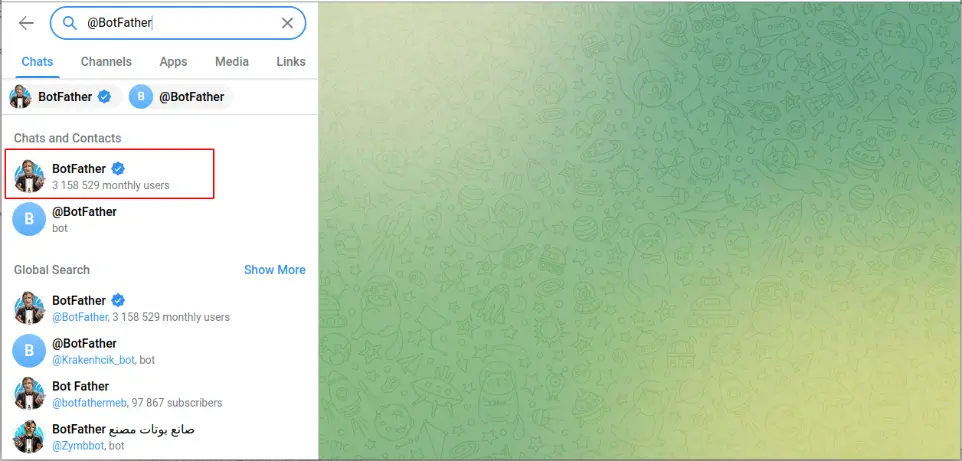Click the magnifier icon in the search box

(70, 23)
